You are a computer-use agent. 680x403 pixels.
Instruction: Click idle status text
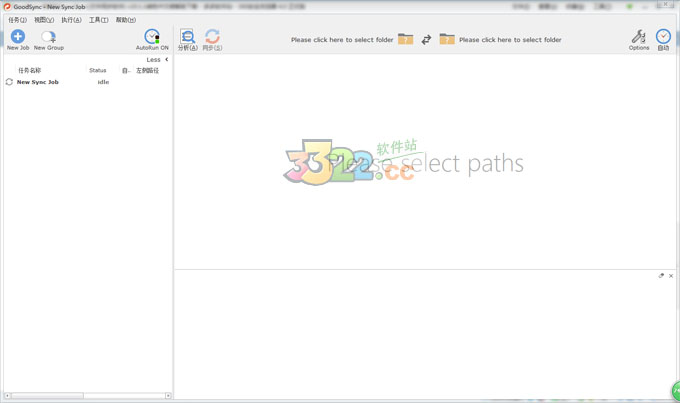click(103, 82)
